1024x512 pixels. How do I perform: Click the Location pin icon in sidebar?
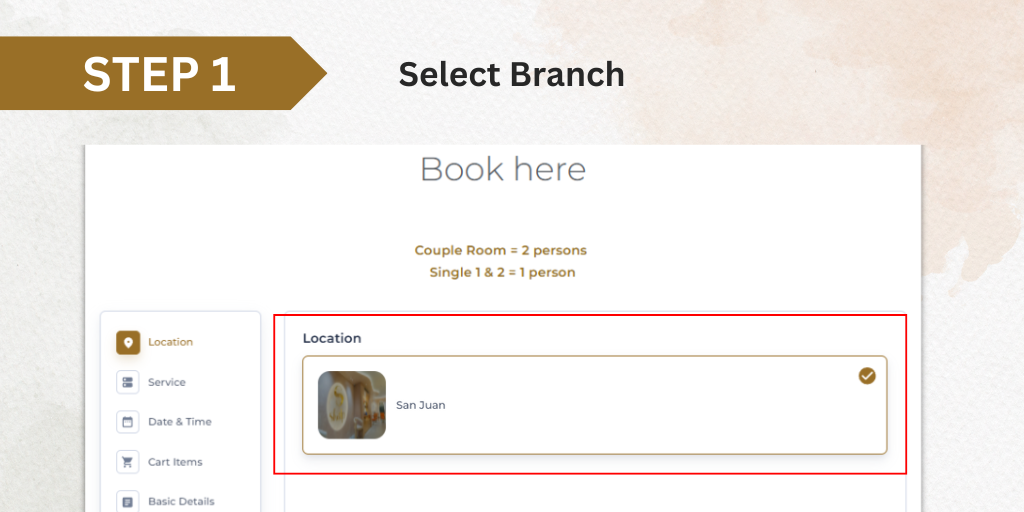coord(128,342)
